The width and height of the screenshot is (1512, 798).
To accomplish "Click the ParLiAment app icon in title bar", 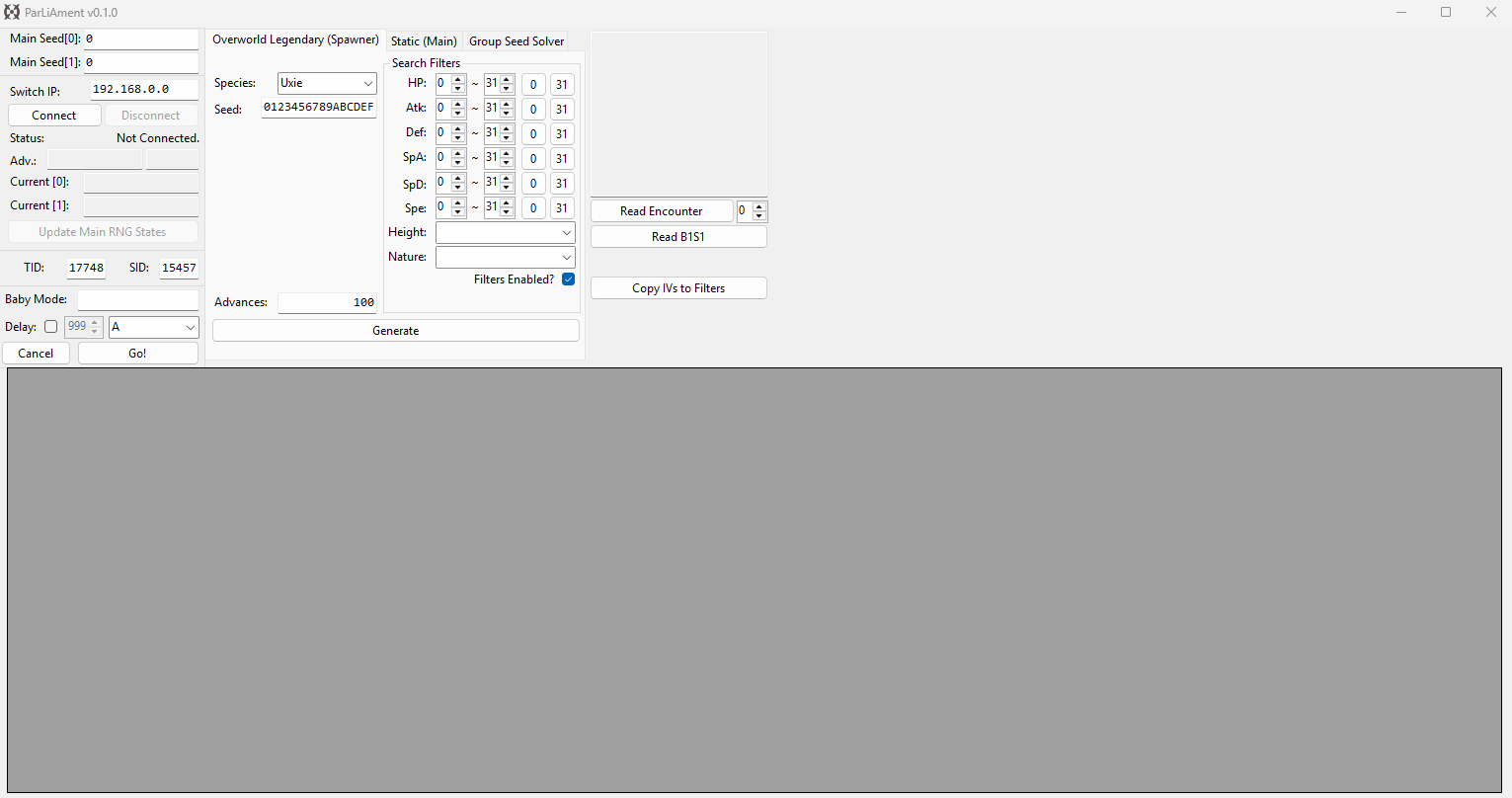I will (x=12, y=12).
